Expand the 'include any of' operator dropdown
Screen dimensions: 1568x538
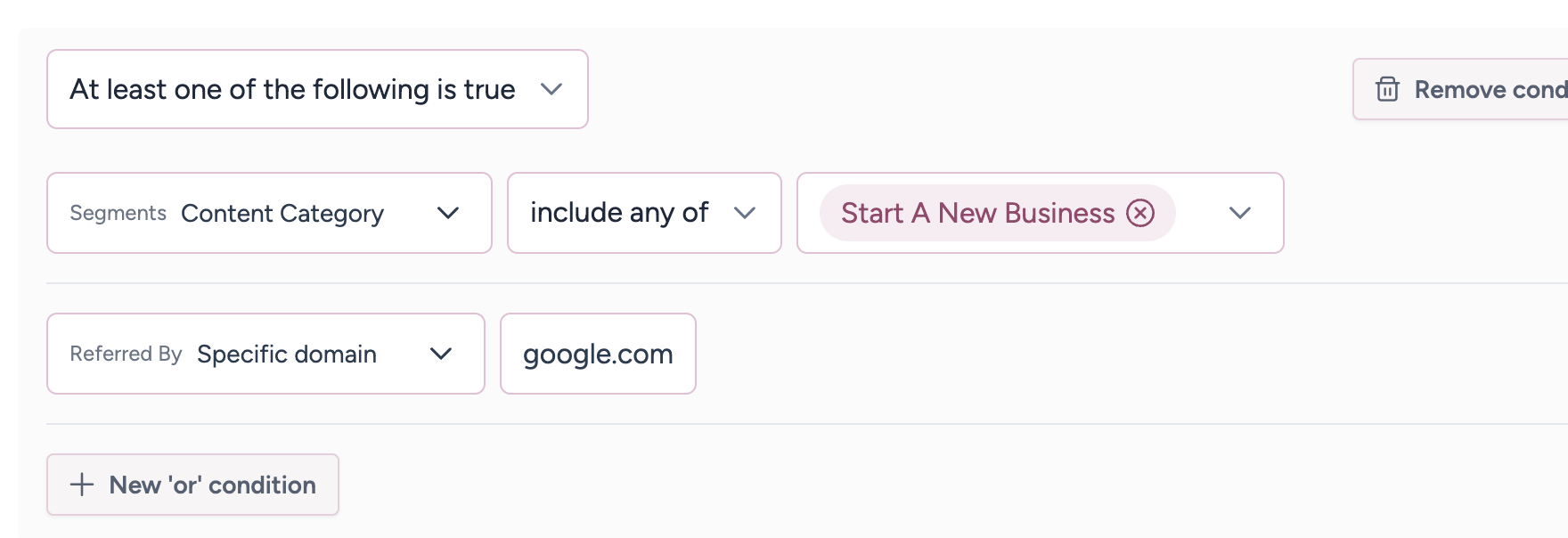[x=643, y=213]
